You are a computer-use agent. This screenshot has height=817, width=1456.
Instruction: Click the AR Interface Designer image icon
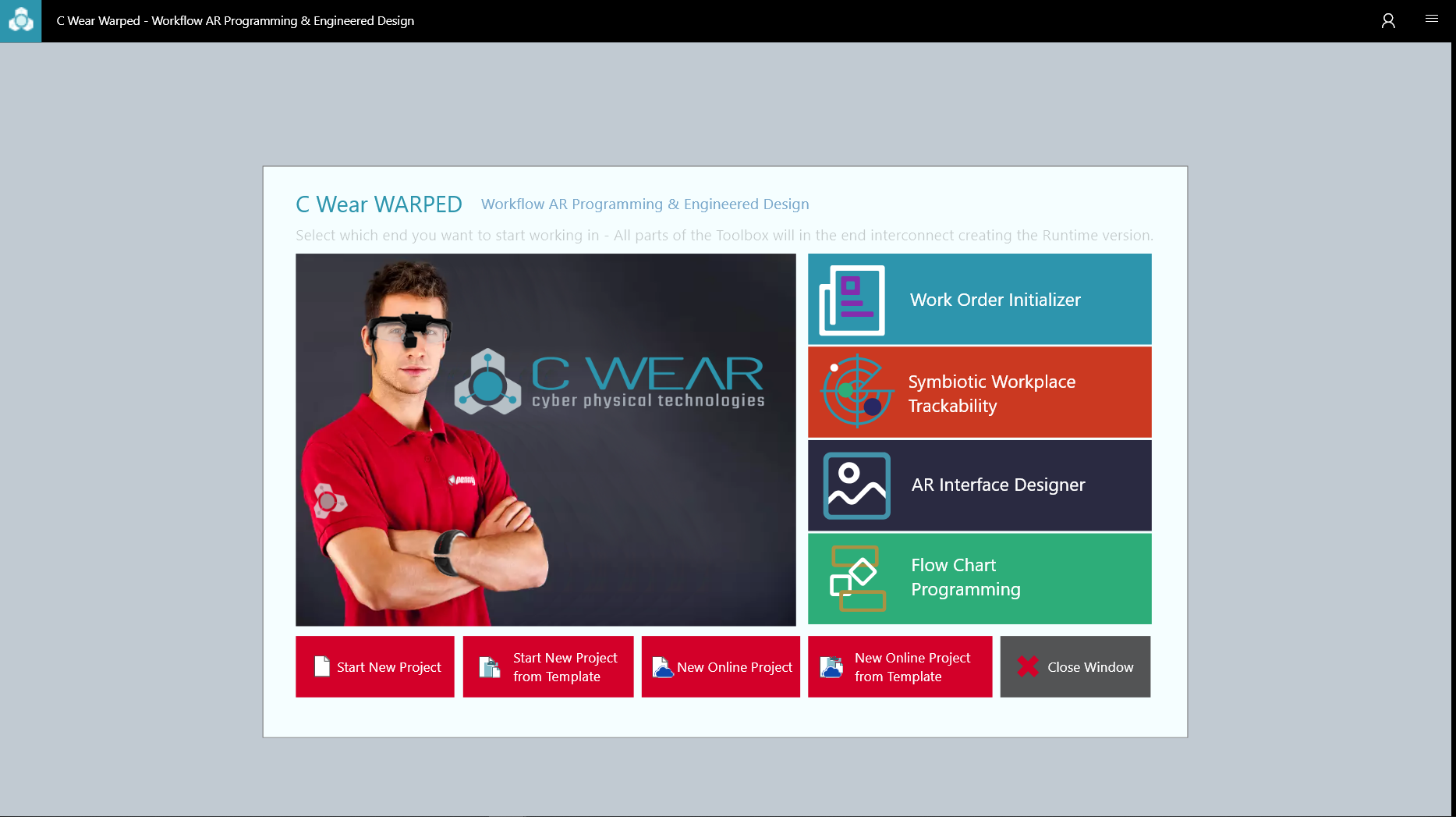pyautogui.click(x=857, y=485)
